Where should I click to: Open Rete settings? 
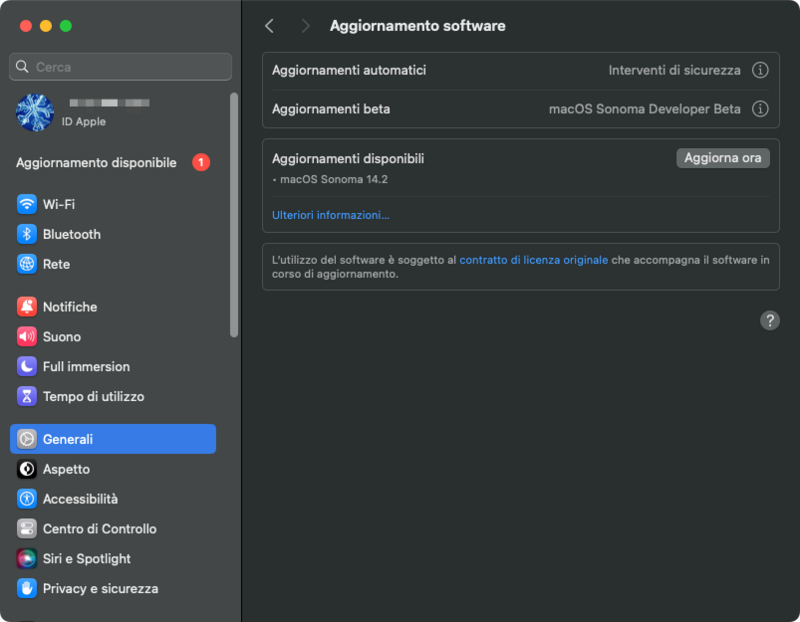pyautogui.click(x=113, y=264)
